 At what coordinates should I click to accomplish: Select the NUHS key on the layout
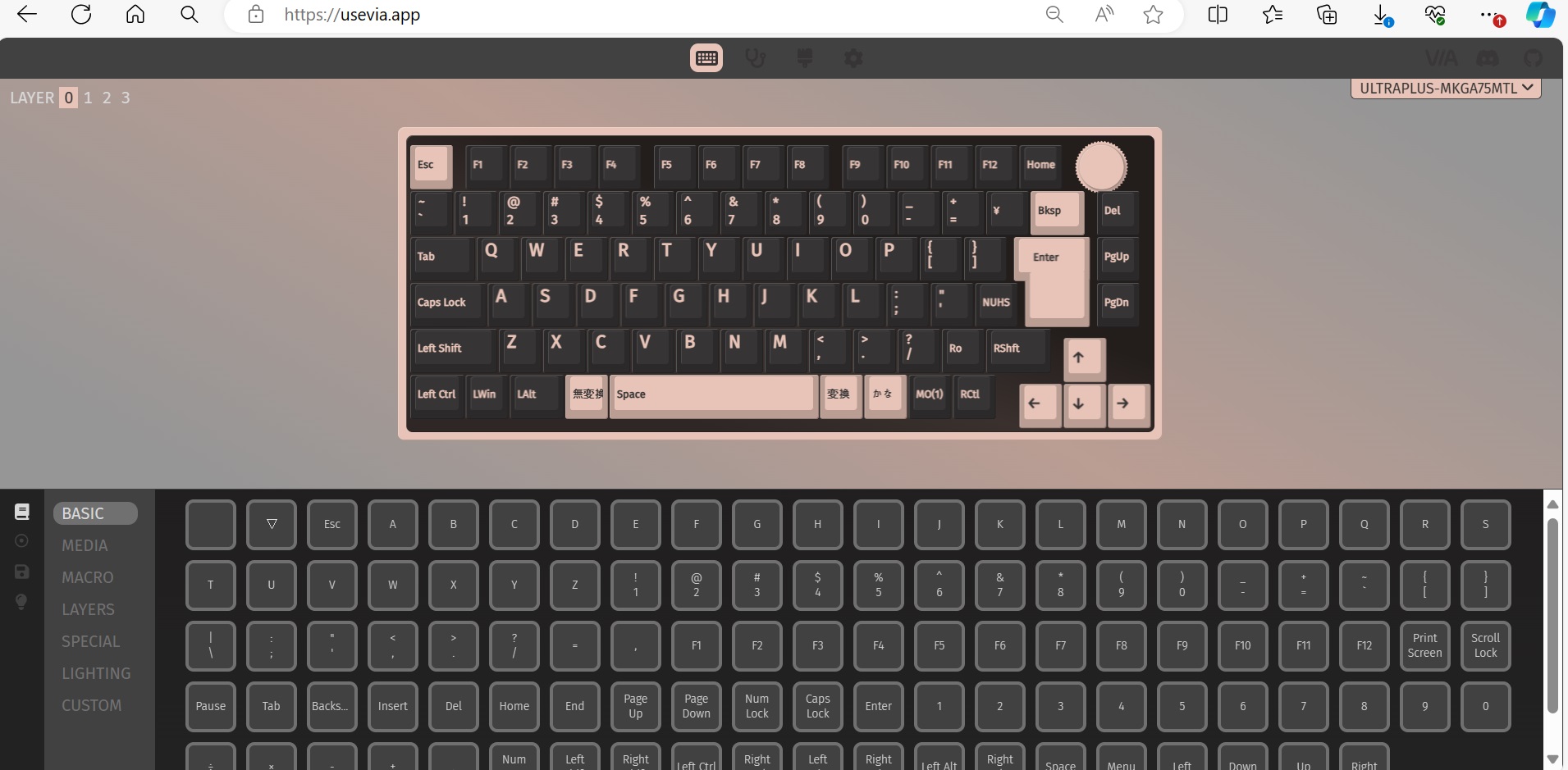click(x=996, y=303)
